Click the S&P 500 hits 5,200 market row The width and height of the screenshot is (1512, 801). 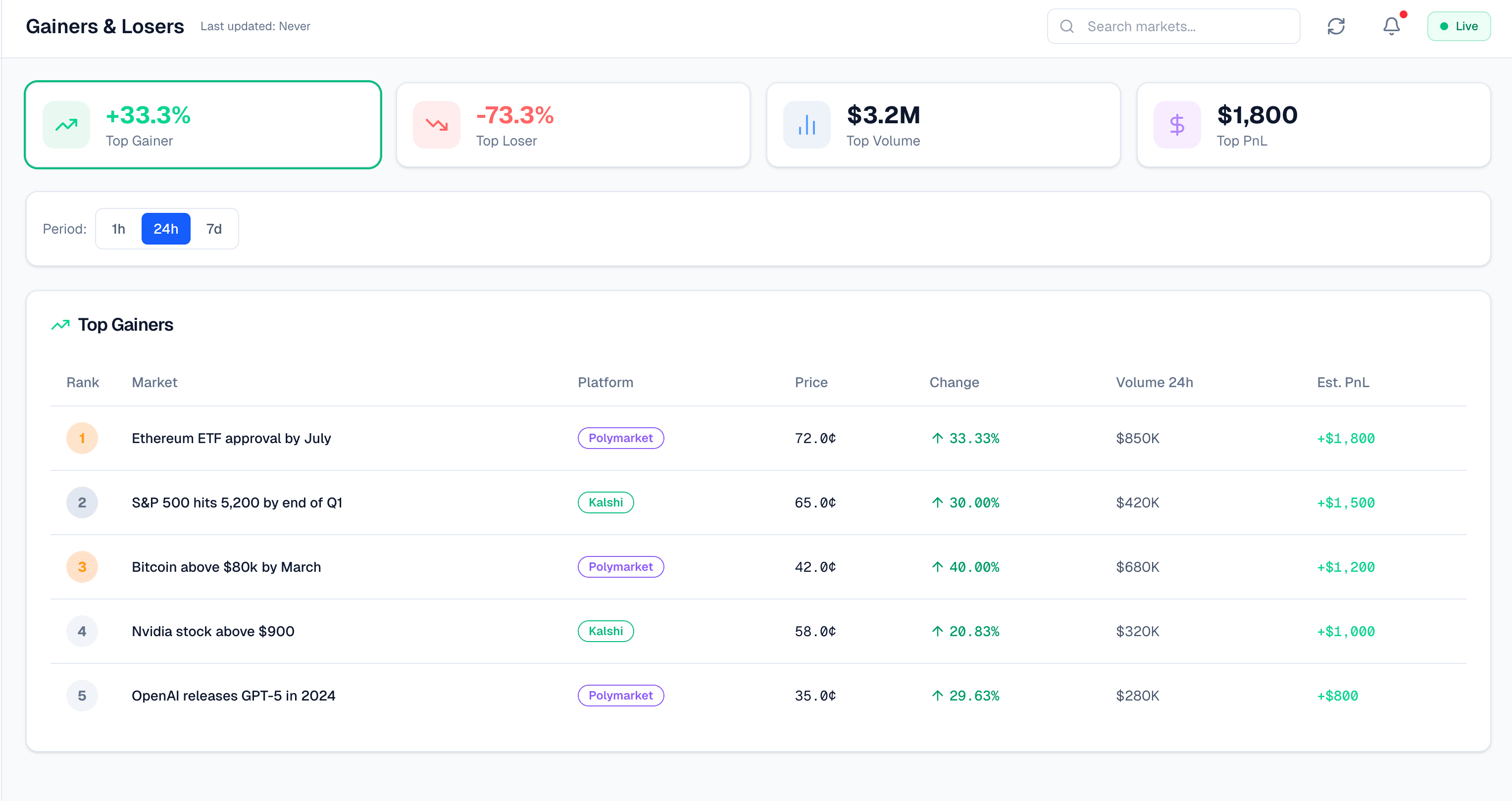(x=237, y=502)
